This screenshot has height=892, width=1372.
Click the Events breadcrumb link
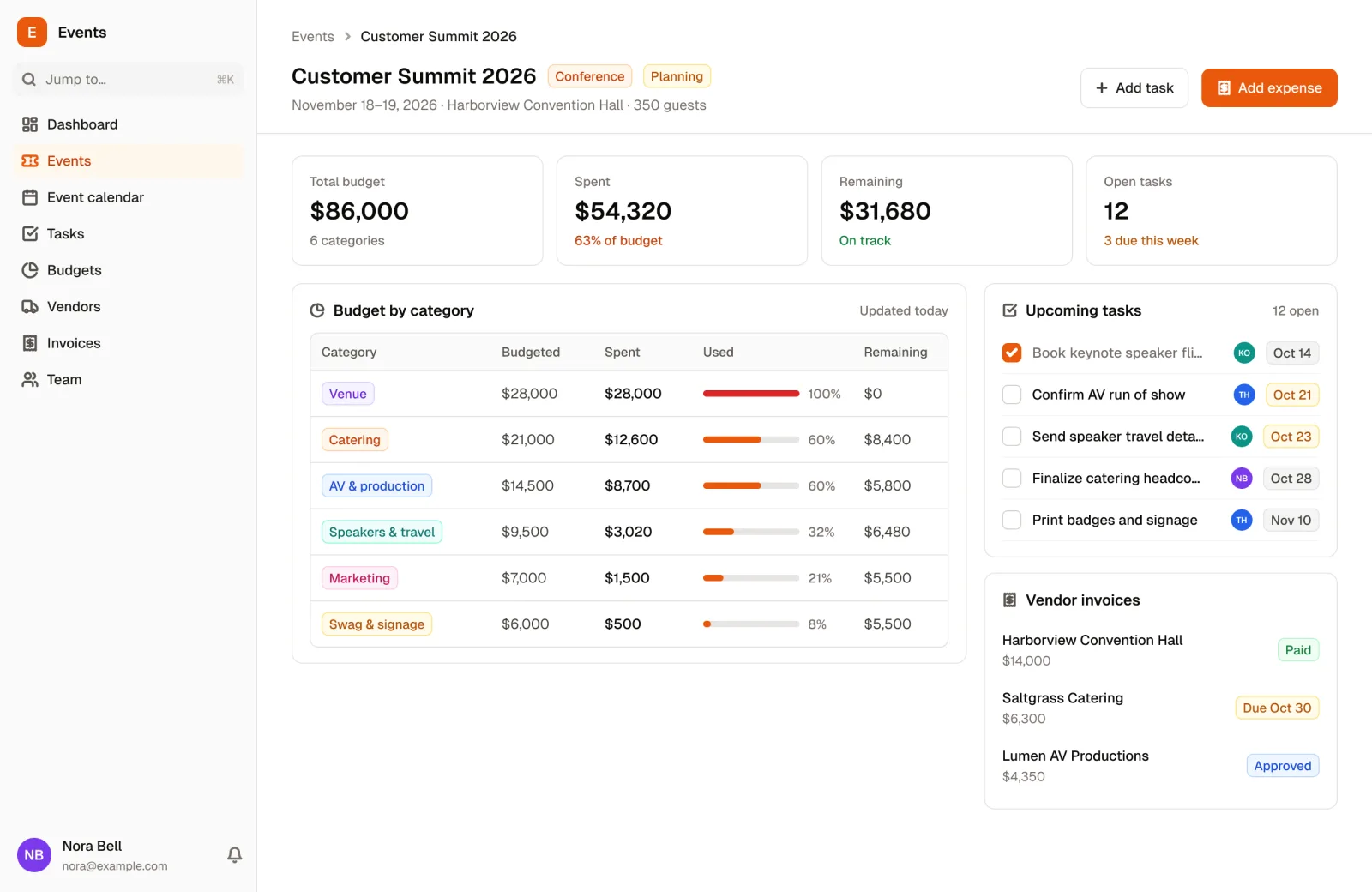(313, 37)
